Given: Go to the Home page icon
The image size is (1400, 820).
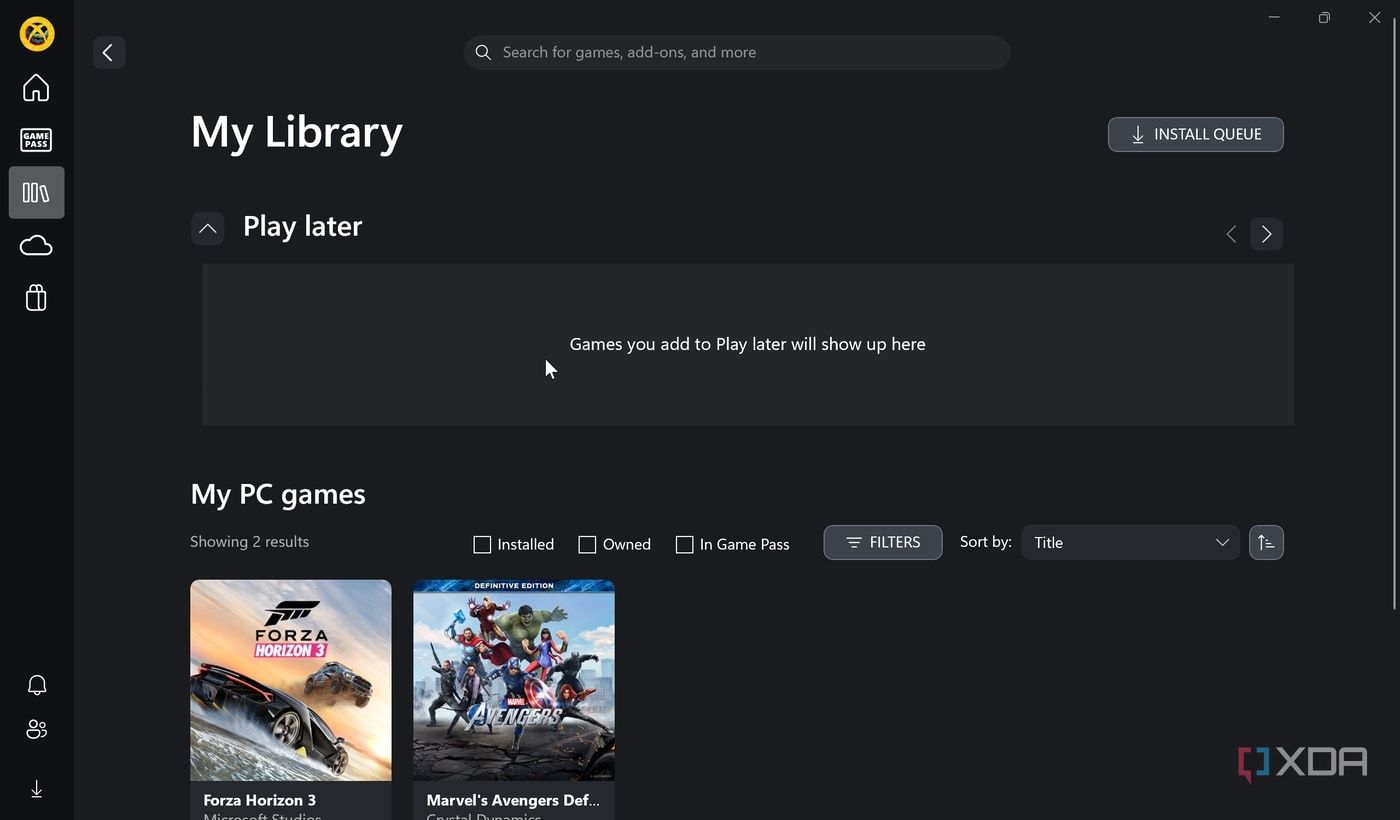Looking at the screenshot, I should click(36, 88).
